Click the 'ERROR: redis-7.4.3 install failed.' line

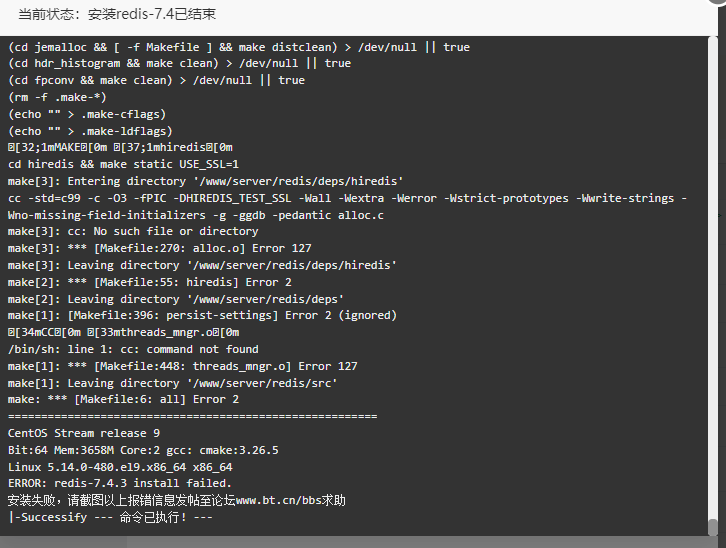[119, 483]
